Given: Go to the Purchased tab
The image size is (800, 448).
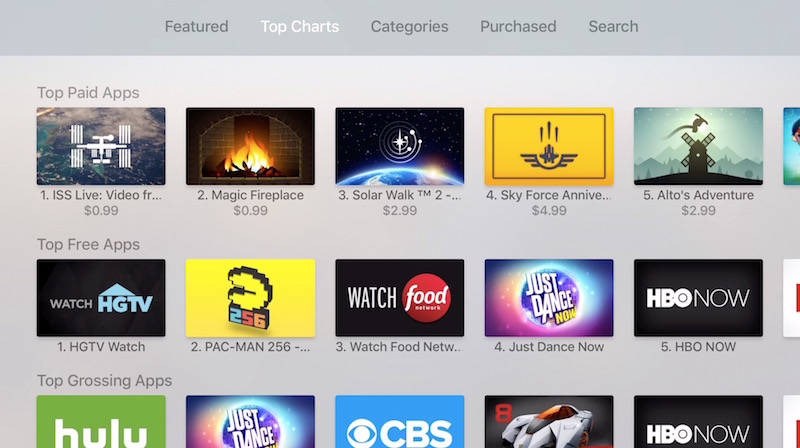Looking at the screenshot, I should coord(518,27).
